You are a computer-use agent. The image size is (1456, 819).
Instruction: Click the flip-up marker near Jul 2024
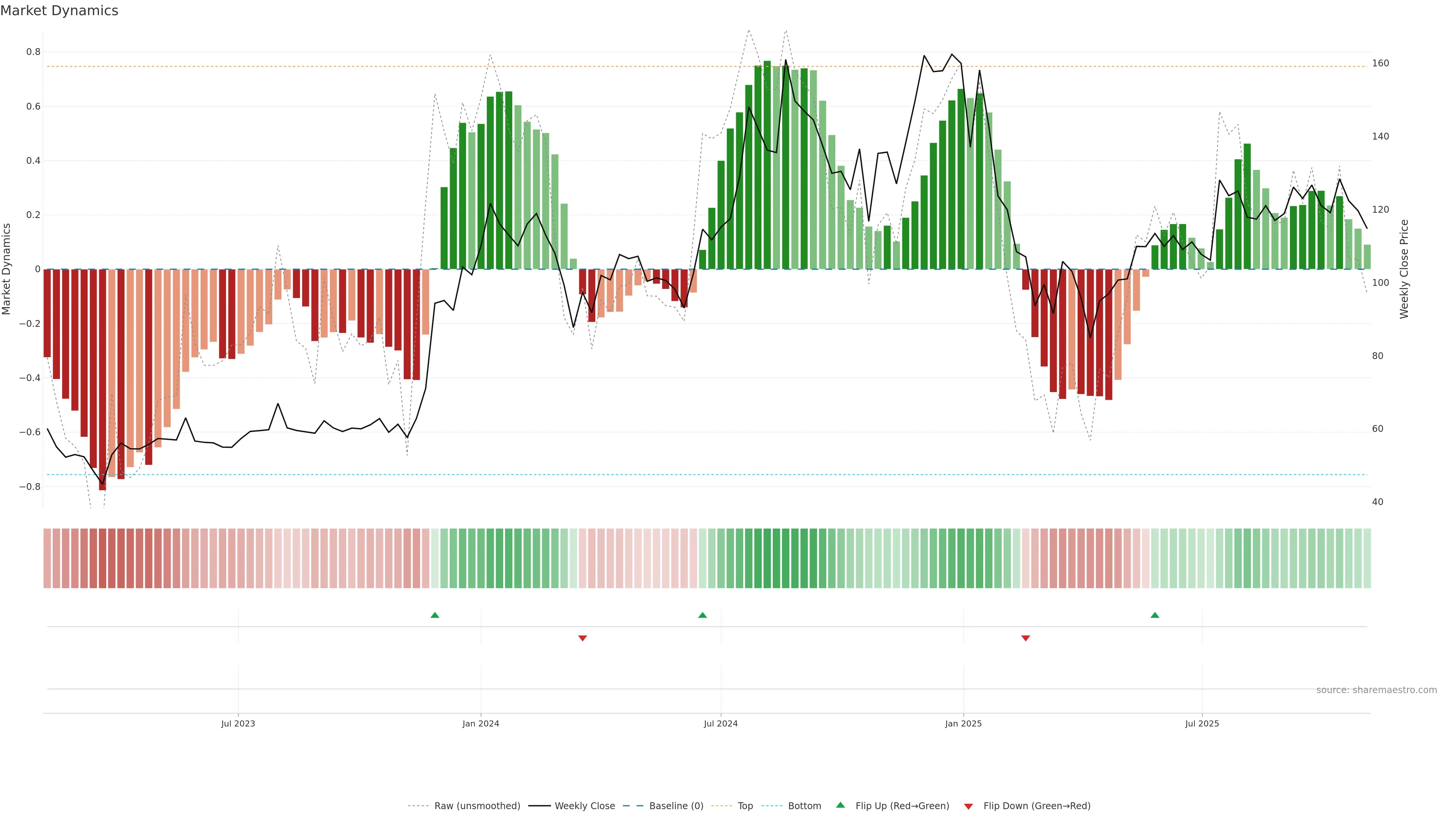coord(702,615)
